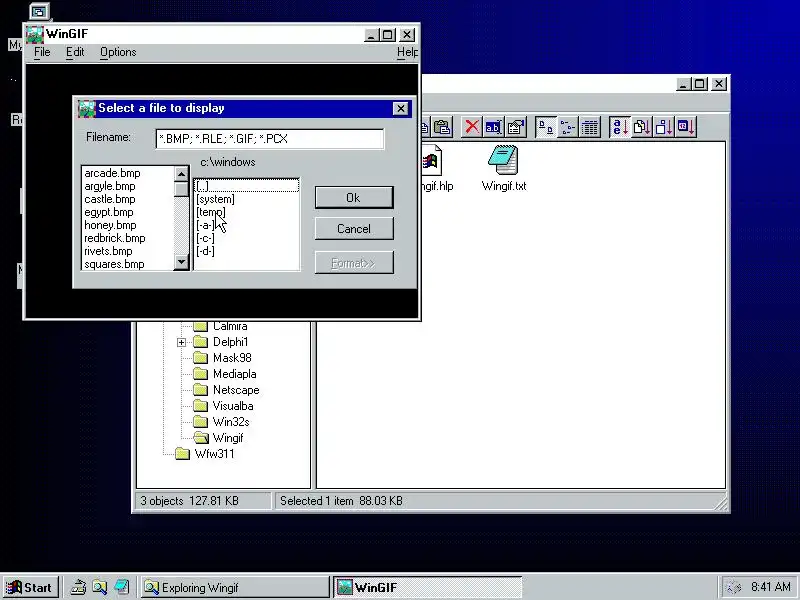Switch Explorer to details view icon

click(x=589, y=127)
